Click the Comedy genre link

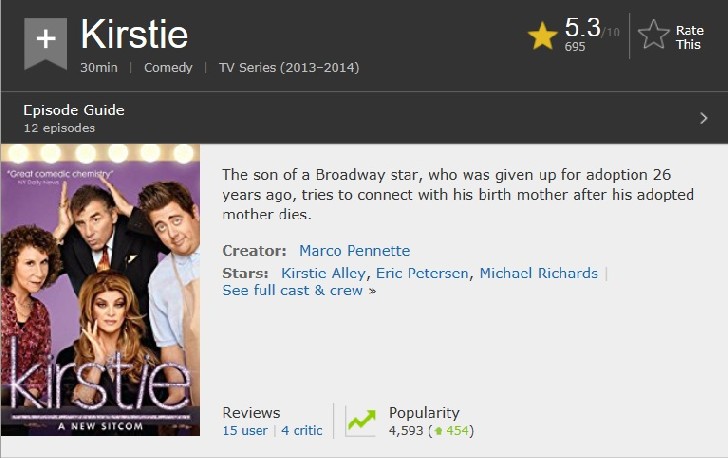point(168,68)
